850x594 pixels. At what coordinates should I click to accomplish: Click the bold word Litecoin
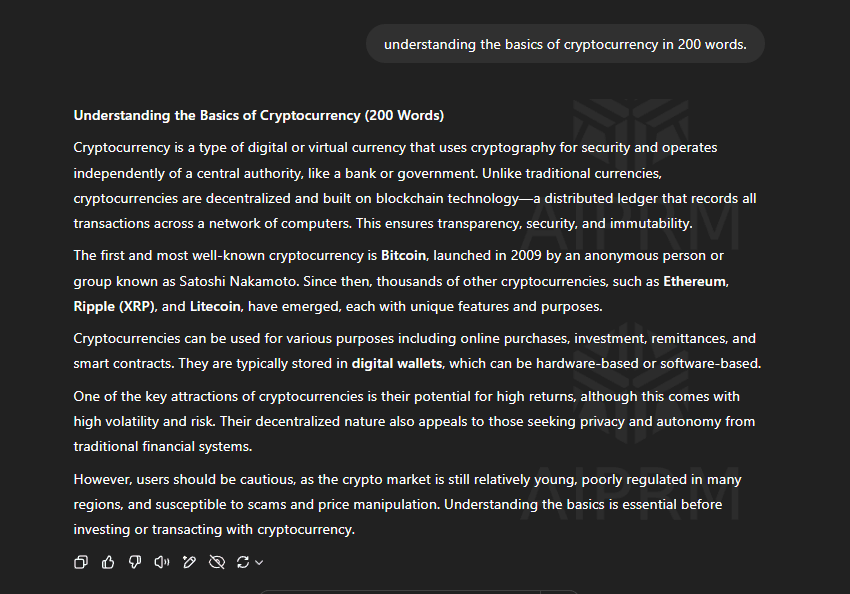tap(215, 306)
